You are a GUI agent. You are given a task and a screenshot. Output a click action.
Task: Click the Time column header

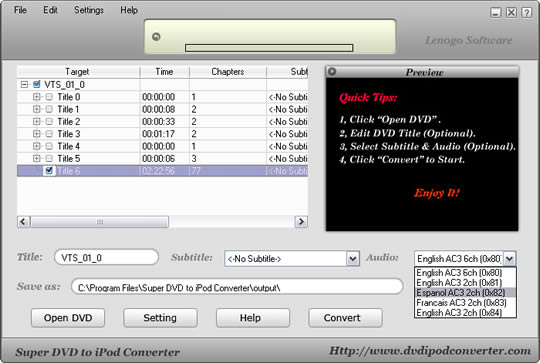point(165,72)
